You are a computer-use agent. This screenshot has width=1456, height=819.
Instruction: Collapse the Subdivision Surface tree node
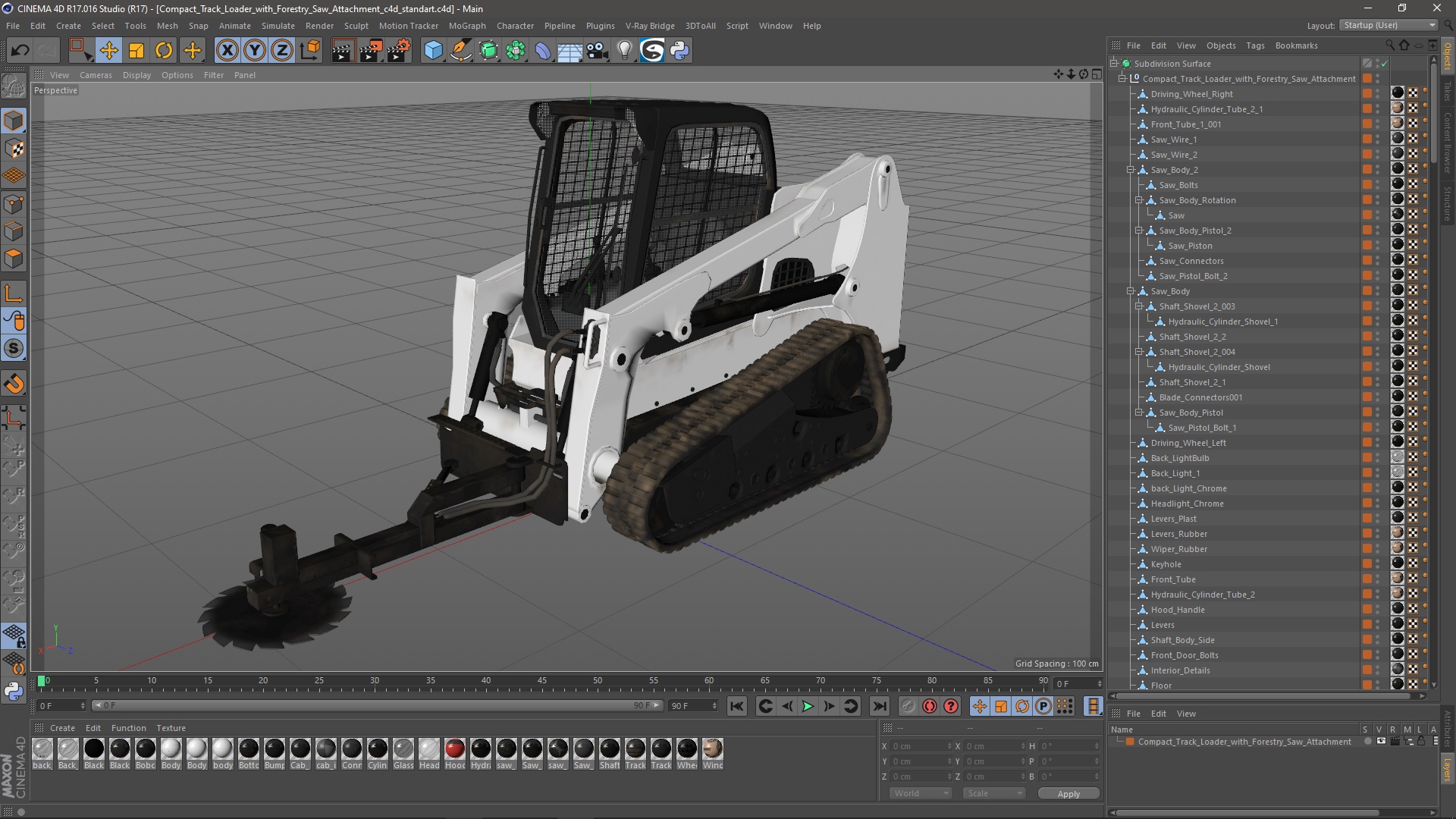tap(1114, 64)
